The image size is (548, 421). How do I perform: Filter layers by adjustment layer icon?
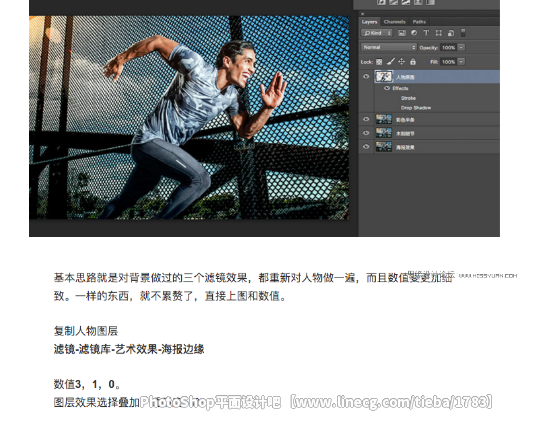[x=414, y=33]
